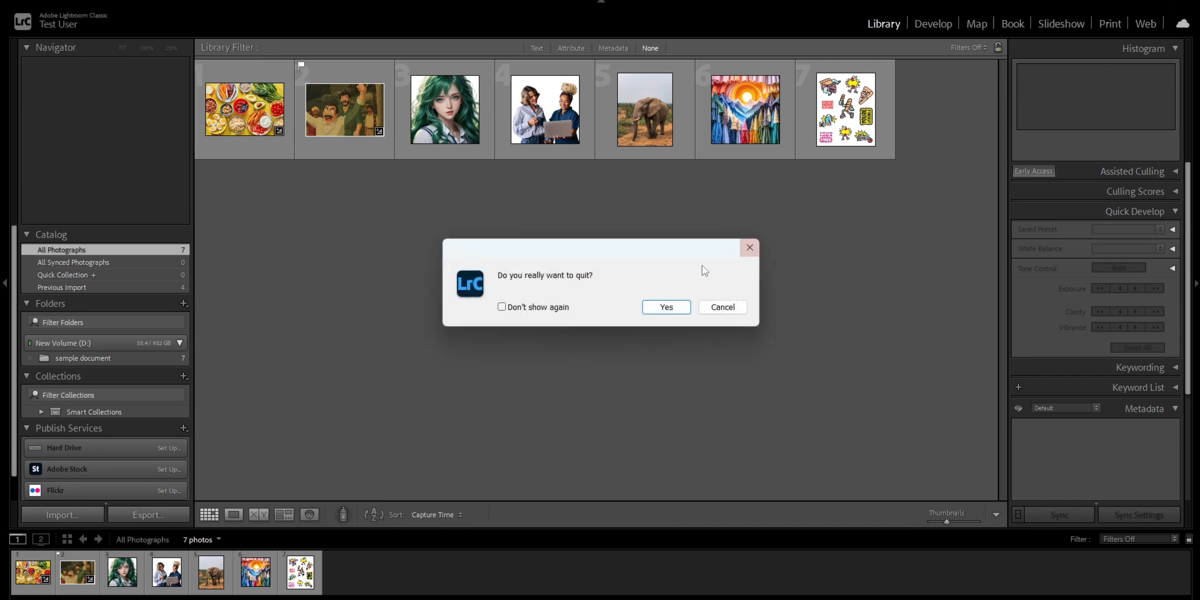Collapse the Histogram panel
The width and height of the screenshot is (1200, 600).
click(x=1175, y=48)
